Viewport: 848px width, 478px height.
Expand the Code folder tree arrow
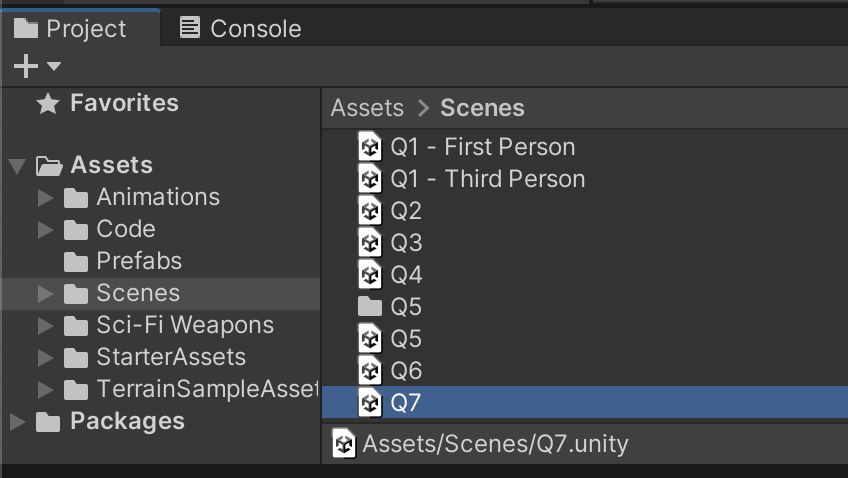[45, 230]
